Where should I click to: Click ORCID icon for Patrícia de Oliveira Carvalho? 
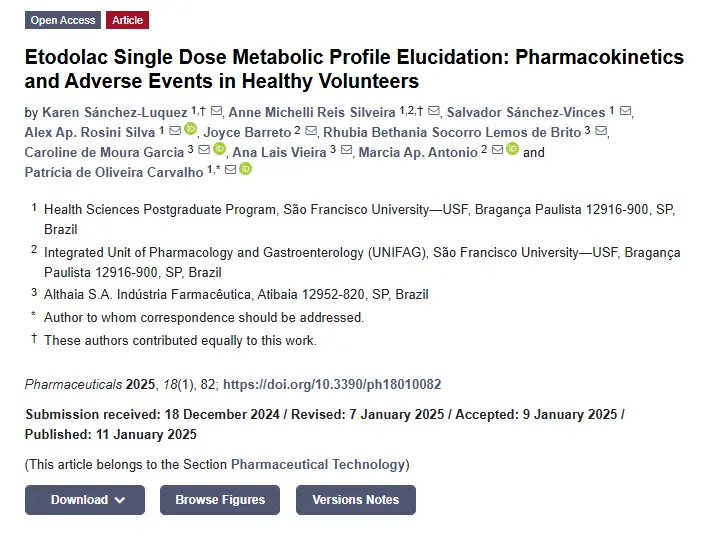pos(246,169)
